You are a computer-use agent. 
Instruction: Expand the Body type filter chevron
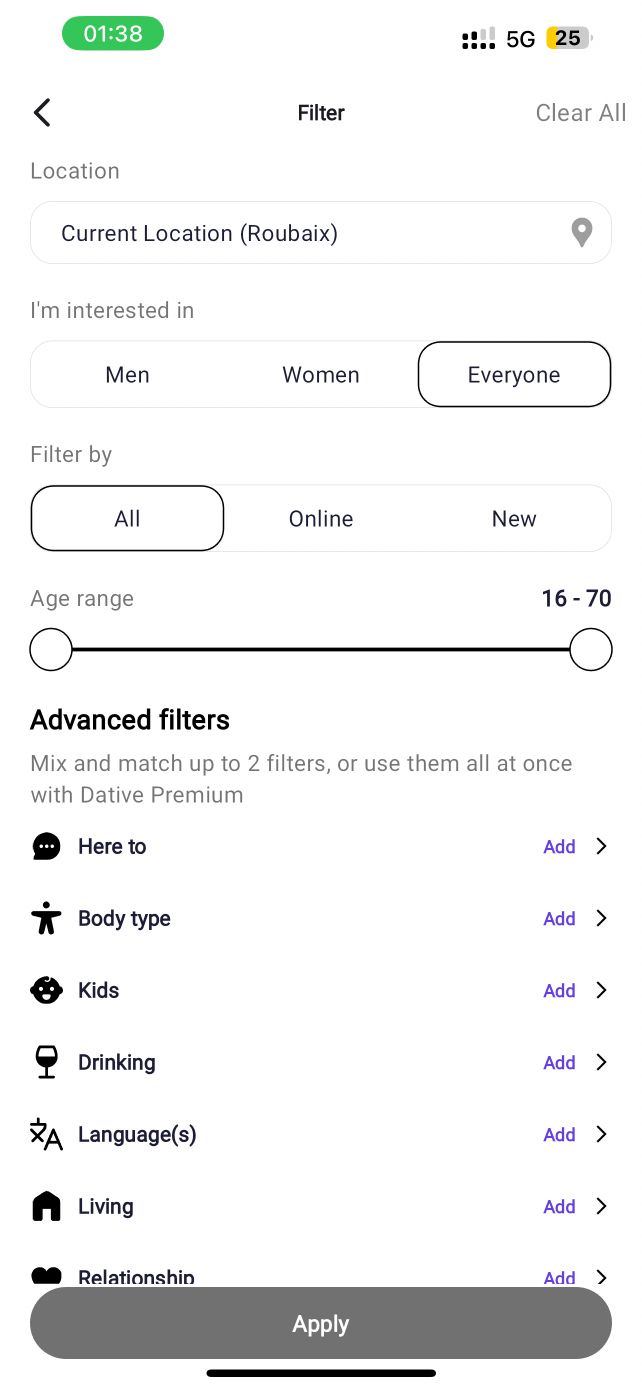coord(601,919)
